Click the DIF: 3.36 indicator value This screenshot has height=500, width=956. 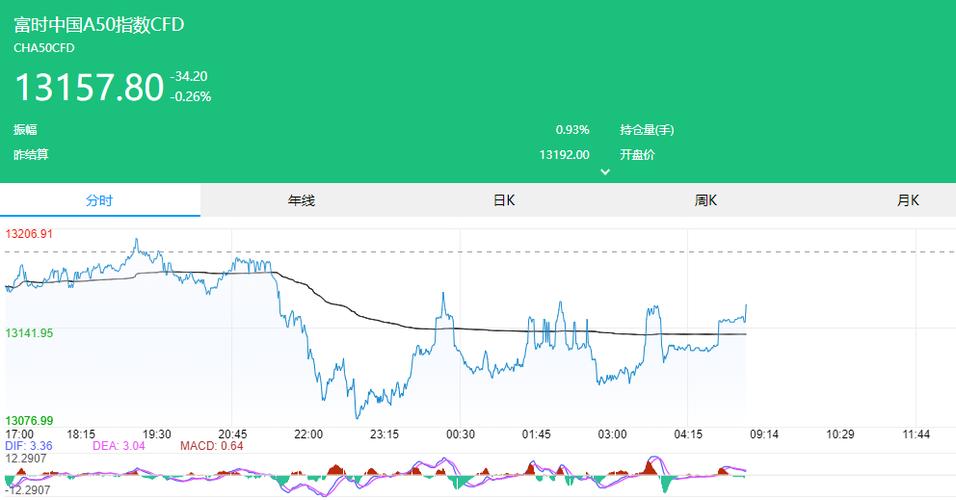[x=29, y=446]
